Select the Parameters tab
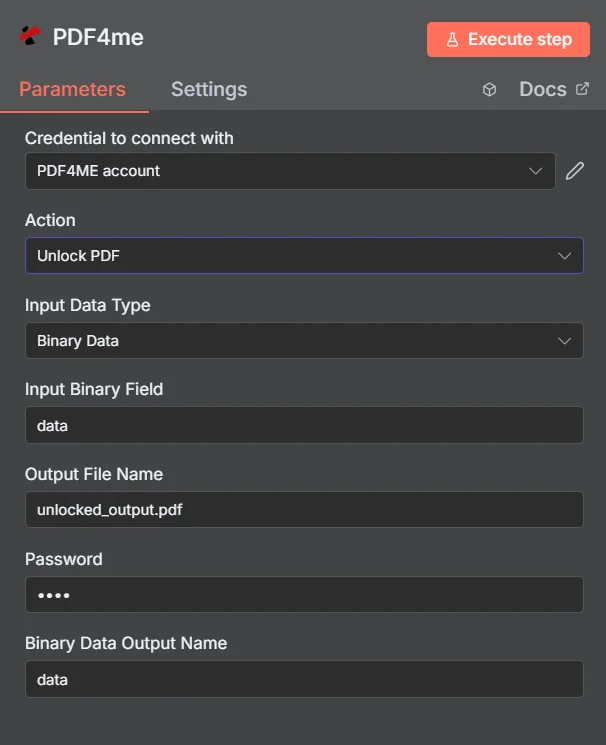The height and width of the screenshot is (745, 606). (x=72, y=89)
